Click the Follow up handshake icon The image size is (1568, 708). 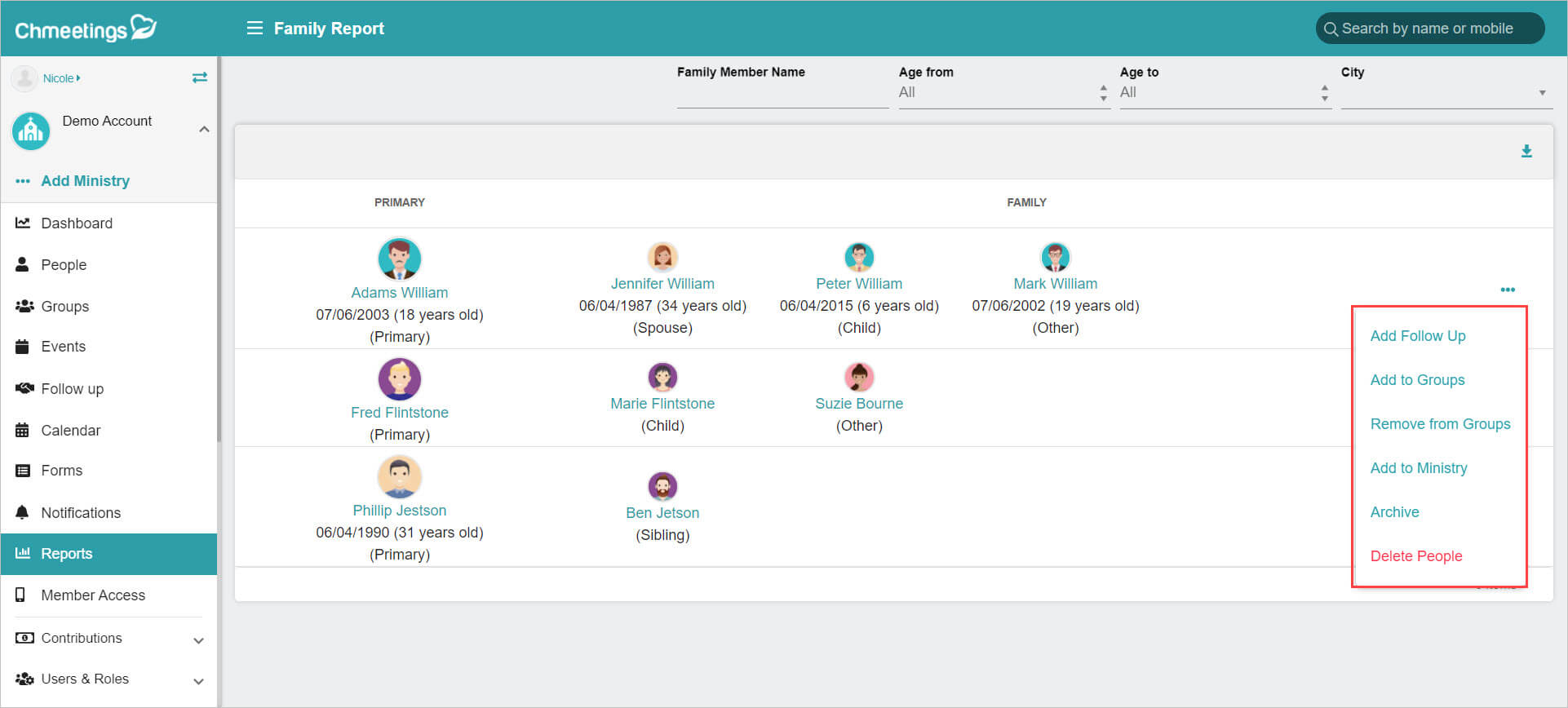tap(24, 388)
